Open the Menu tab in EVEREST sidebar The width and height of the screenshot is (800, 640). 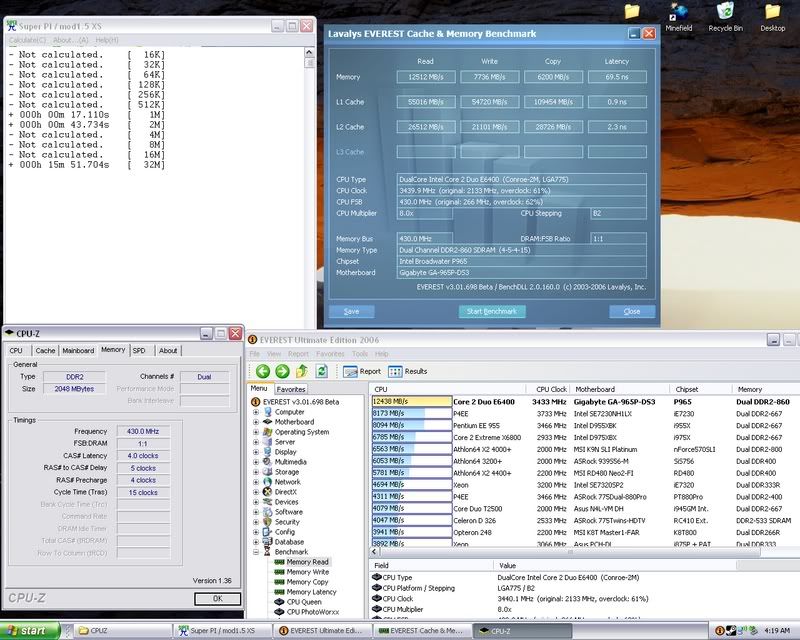click(x=259, y=388)
